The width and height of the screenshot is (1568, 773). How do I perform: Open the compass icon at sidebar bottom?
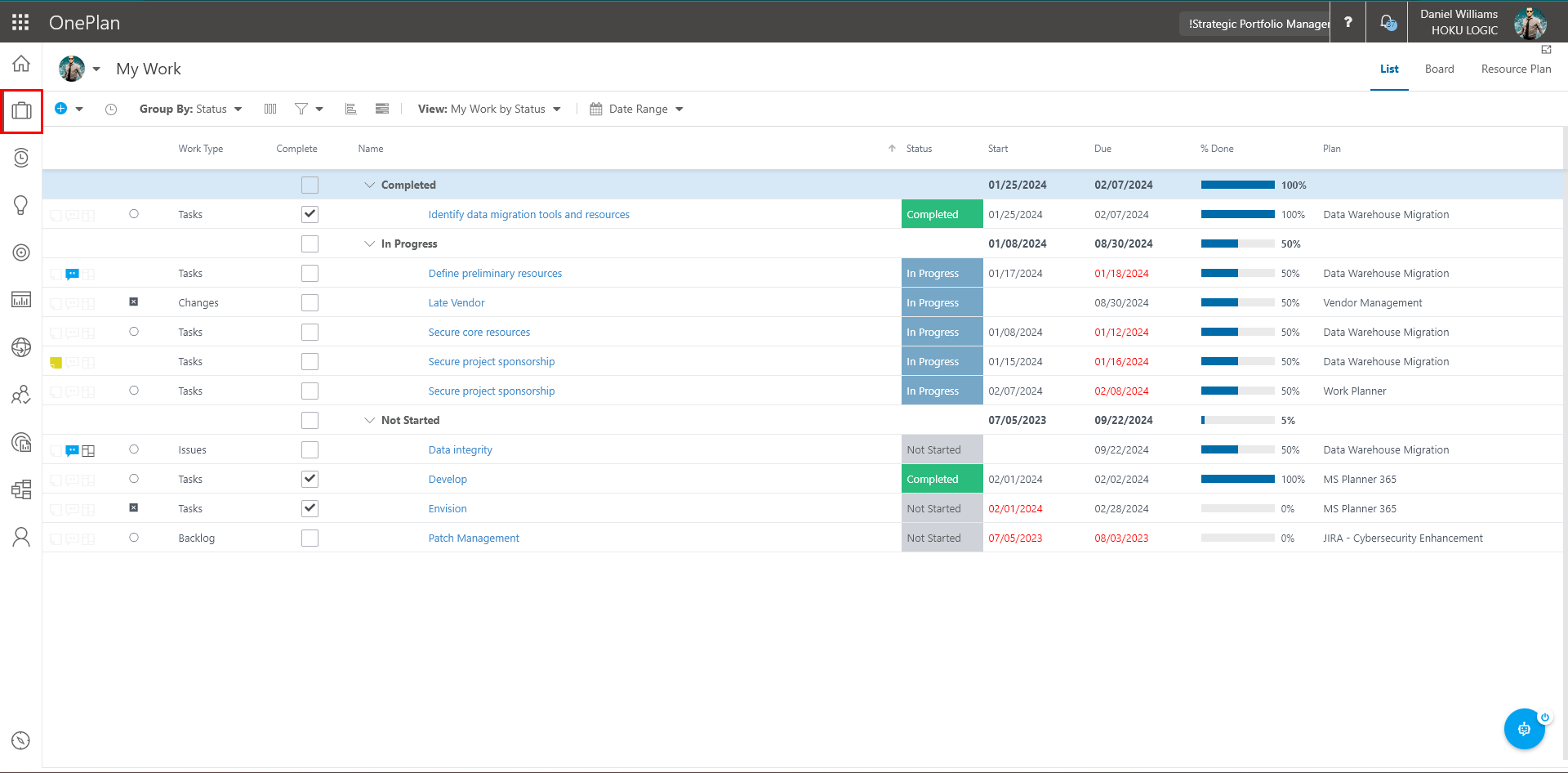tap(21, 740)
